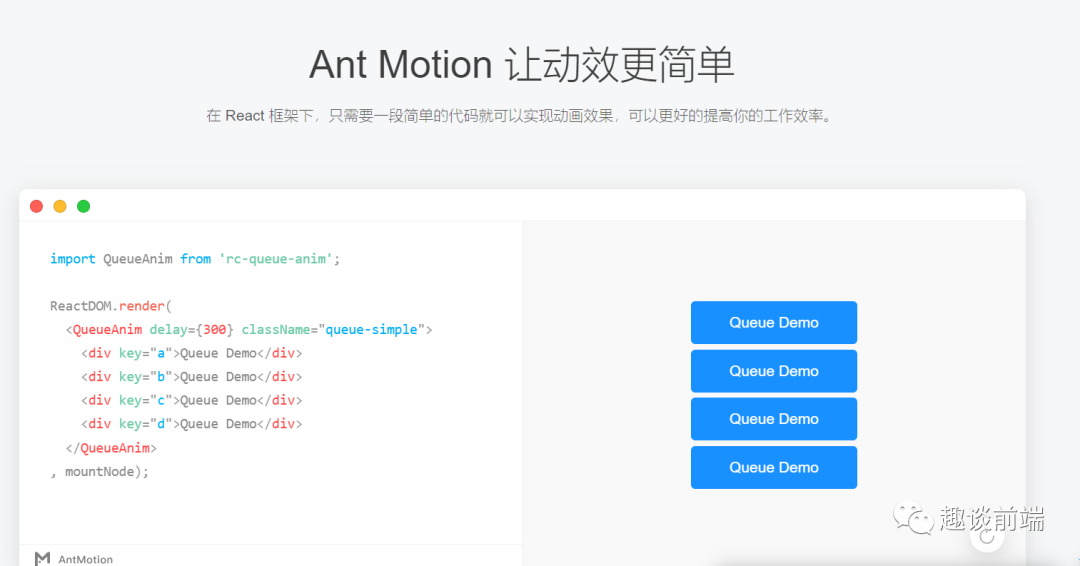Click the ', mountNode);' code line
Screen dimensions: 1080x566
(x=99, y=472)
